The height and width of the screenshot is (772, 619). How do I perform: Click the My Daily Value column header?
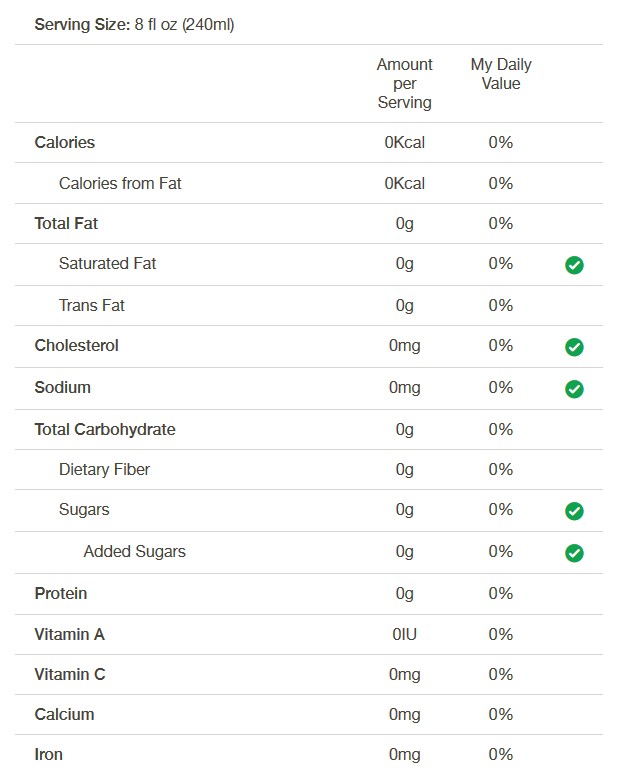[x=501, y=74]
